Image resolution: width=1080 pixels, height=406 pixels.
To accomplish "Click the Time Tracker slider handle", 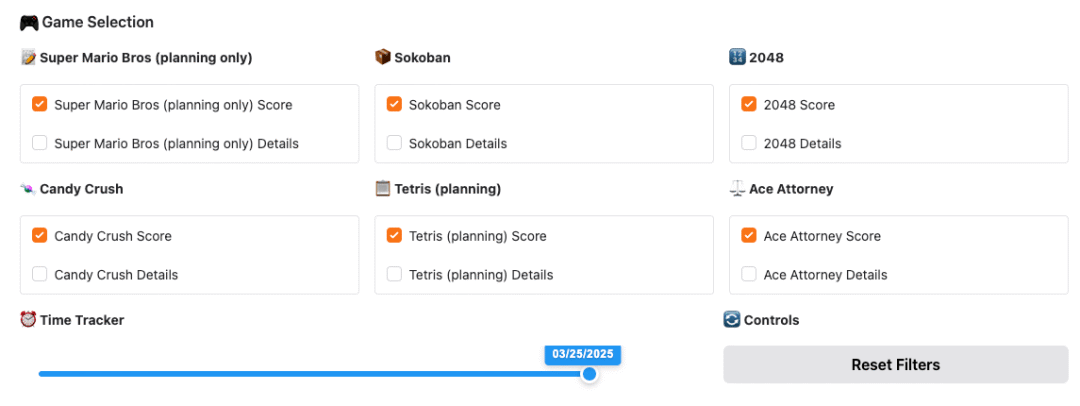I will pos(590,374).
